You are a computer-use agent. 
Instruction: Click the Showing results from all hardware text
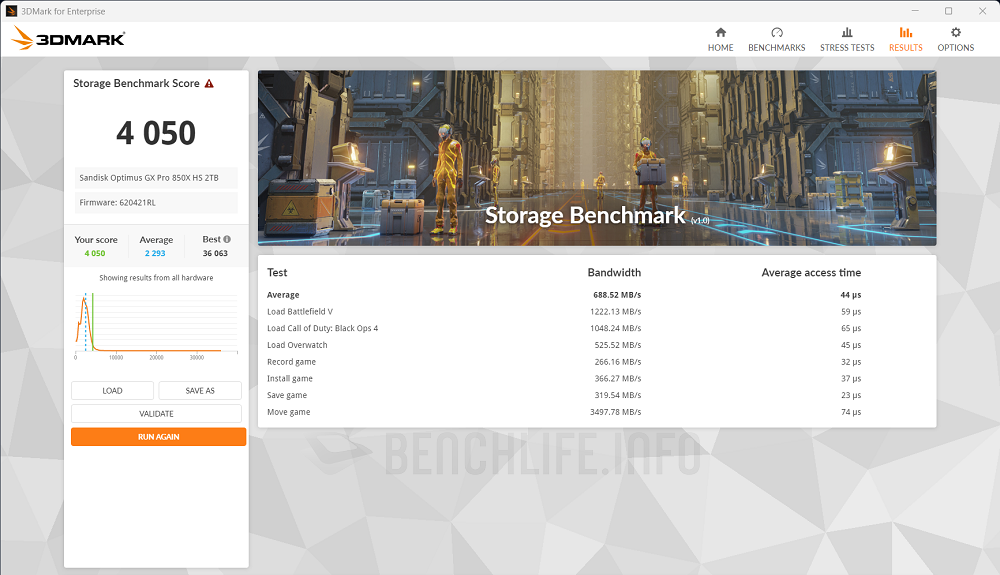pos(156,278)
